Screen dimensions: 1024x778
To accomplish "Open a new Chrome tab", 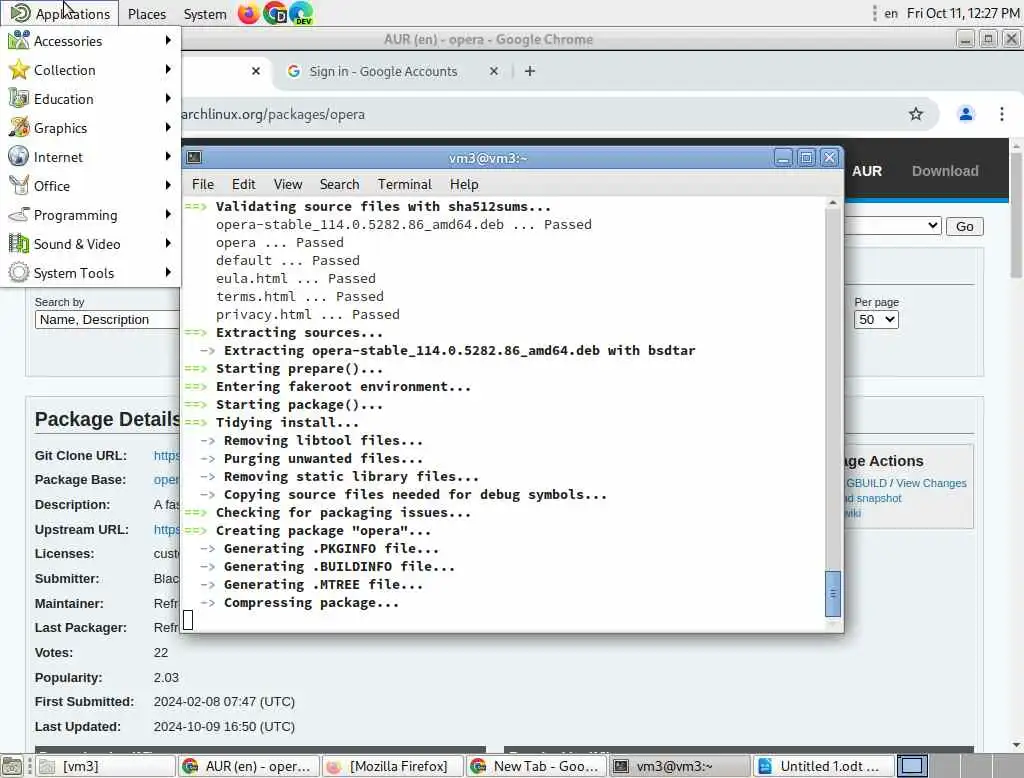I will [x=530, y=71].
